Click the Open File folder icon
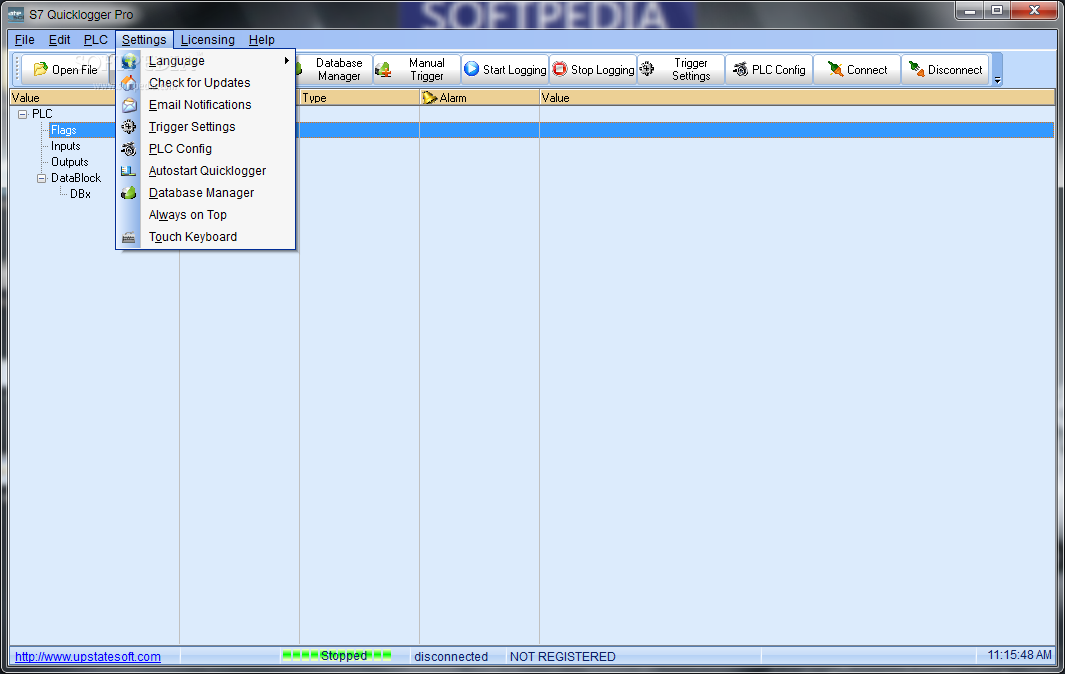This screenshot has height=674, width=1065. coord(41,69)
